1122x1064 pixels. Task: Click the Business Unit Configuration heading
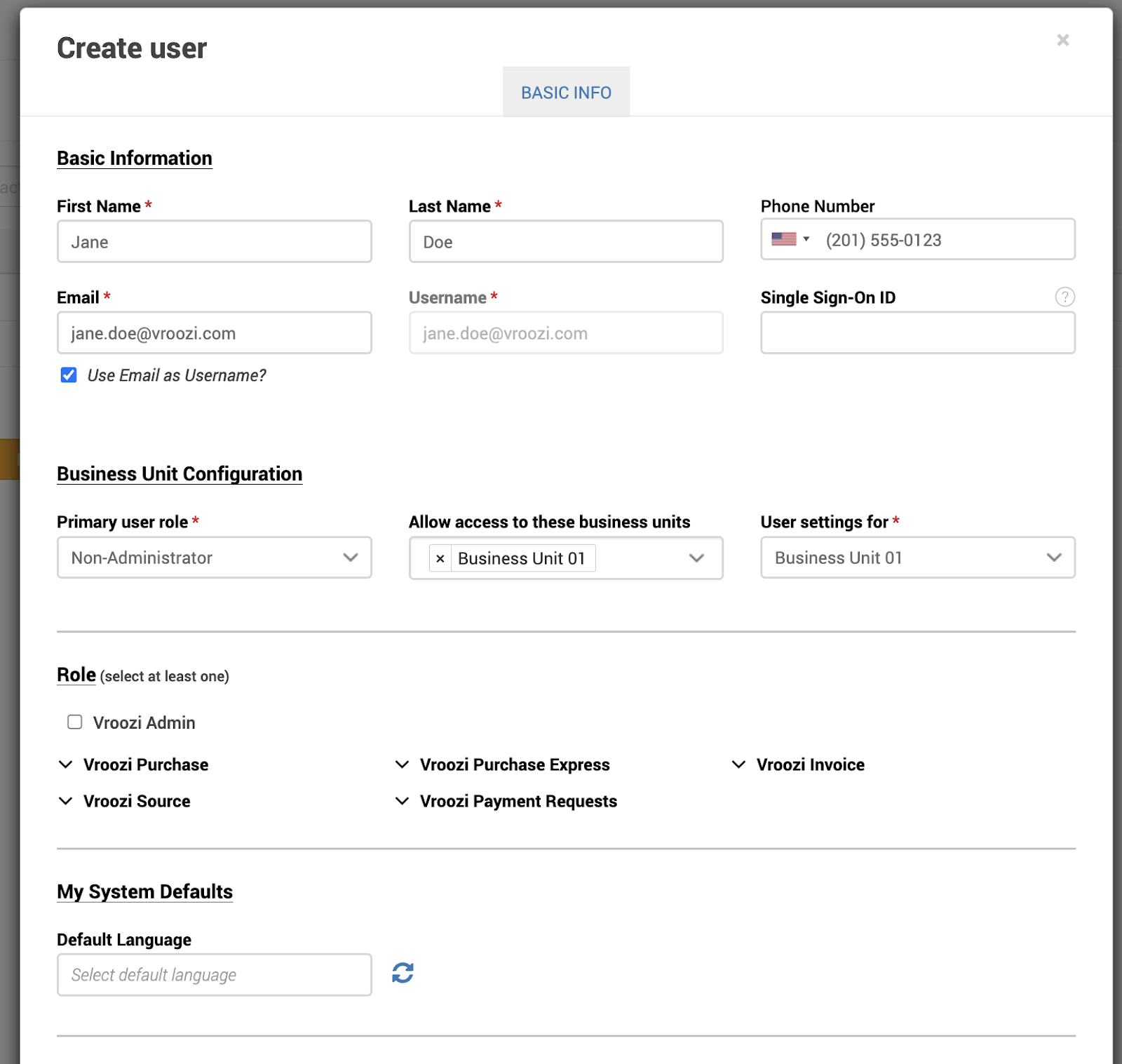pyautogui.click(x=180, y=474)
